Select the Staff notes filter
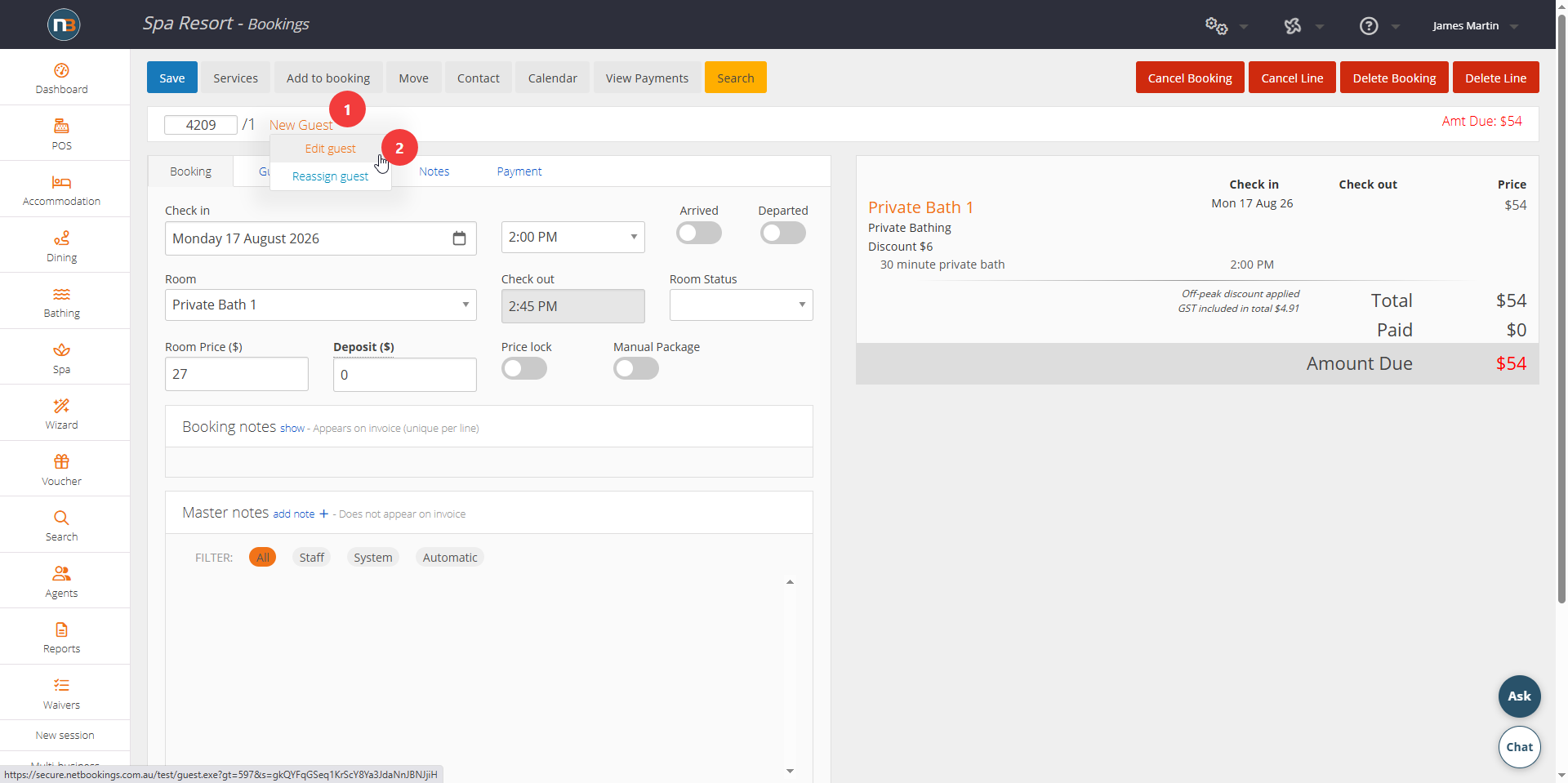This screenshot has width=1568, height=783. tap(311, 558)
